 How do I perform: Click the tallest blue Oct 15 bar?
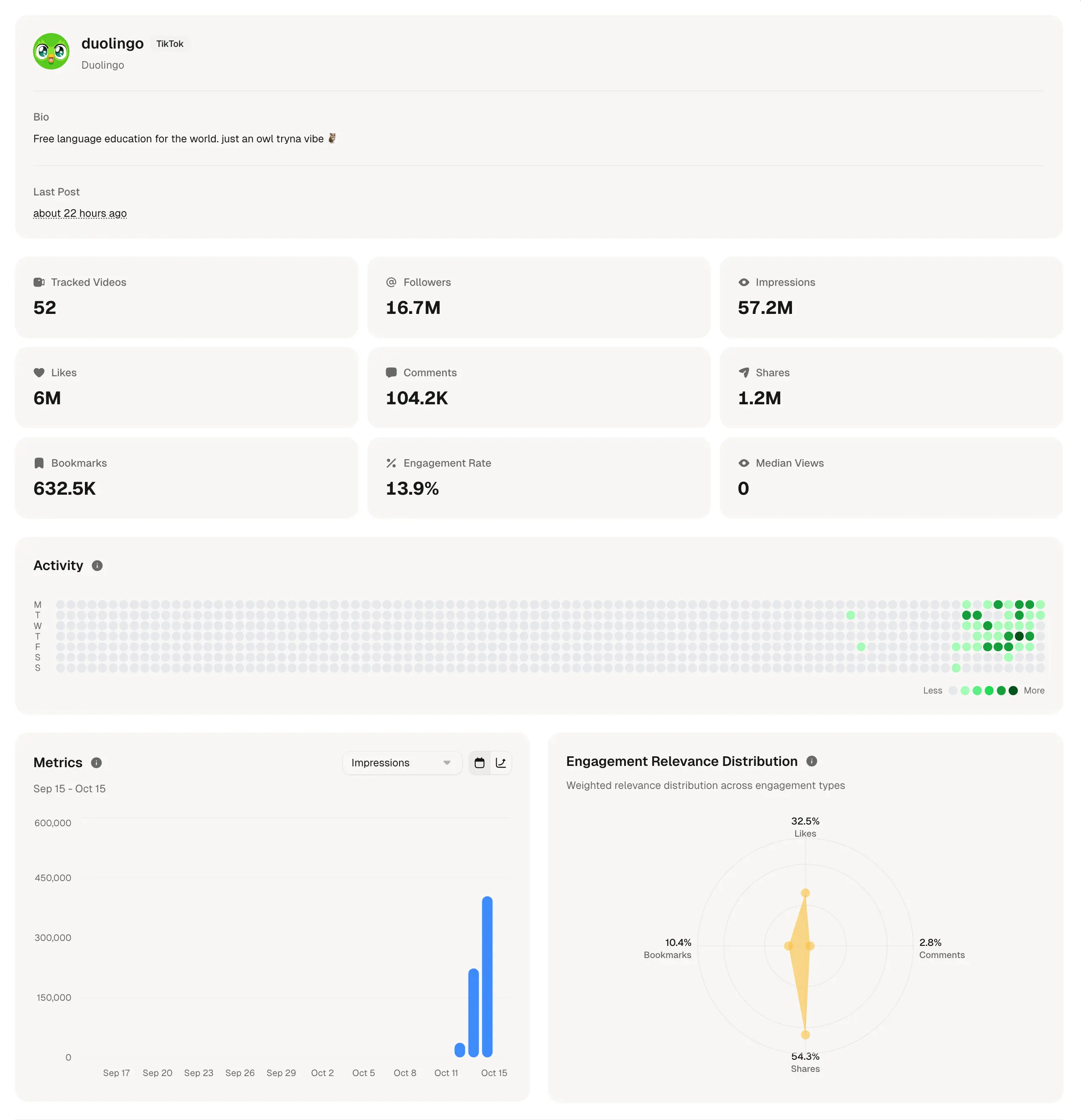coord(487,976)
